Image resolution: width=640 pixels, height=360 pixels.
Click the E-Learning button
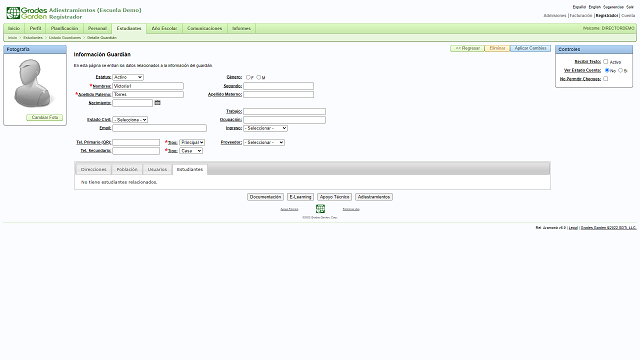point(300,197)
